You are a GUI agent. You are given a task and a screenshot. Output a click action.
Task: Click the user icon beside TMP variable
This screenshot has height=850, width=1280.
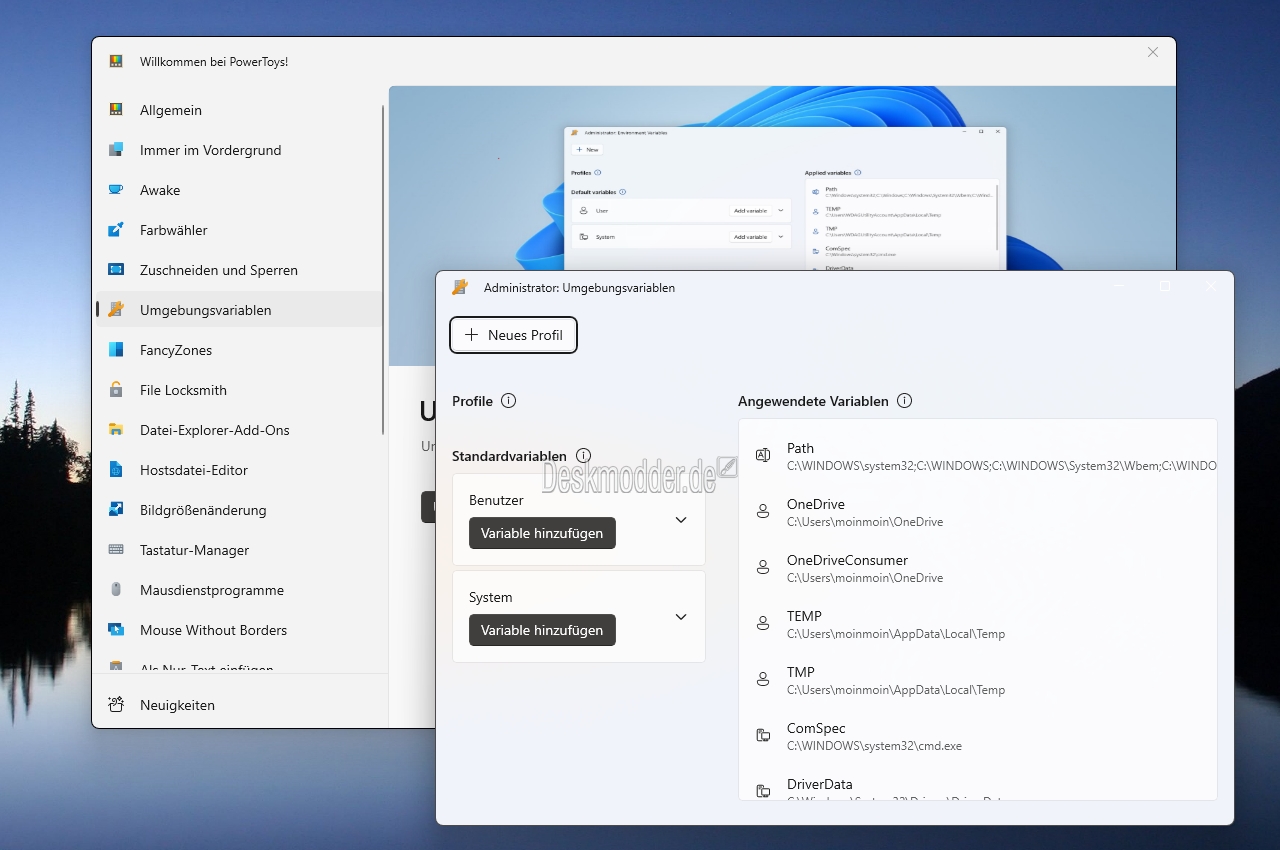click(x=763, y=679)
